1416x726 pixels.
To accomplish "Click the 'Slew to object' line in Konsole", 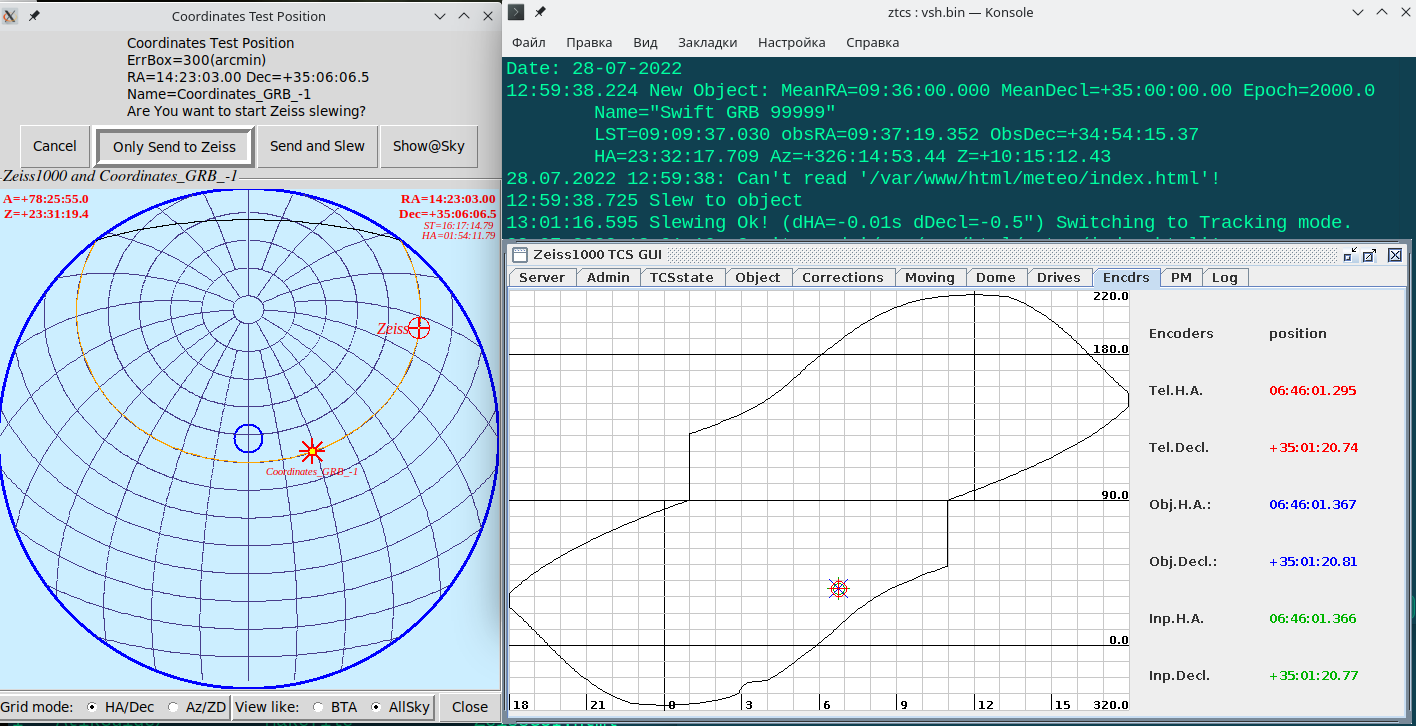I will click(654, 201).
